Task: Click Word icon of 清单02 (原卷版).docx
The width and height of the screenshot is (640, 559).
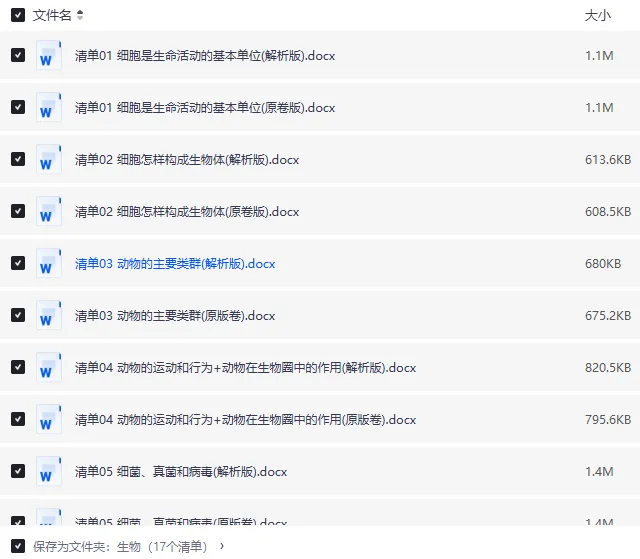Action: coord(49,211)
